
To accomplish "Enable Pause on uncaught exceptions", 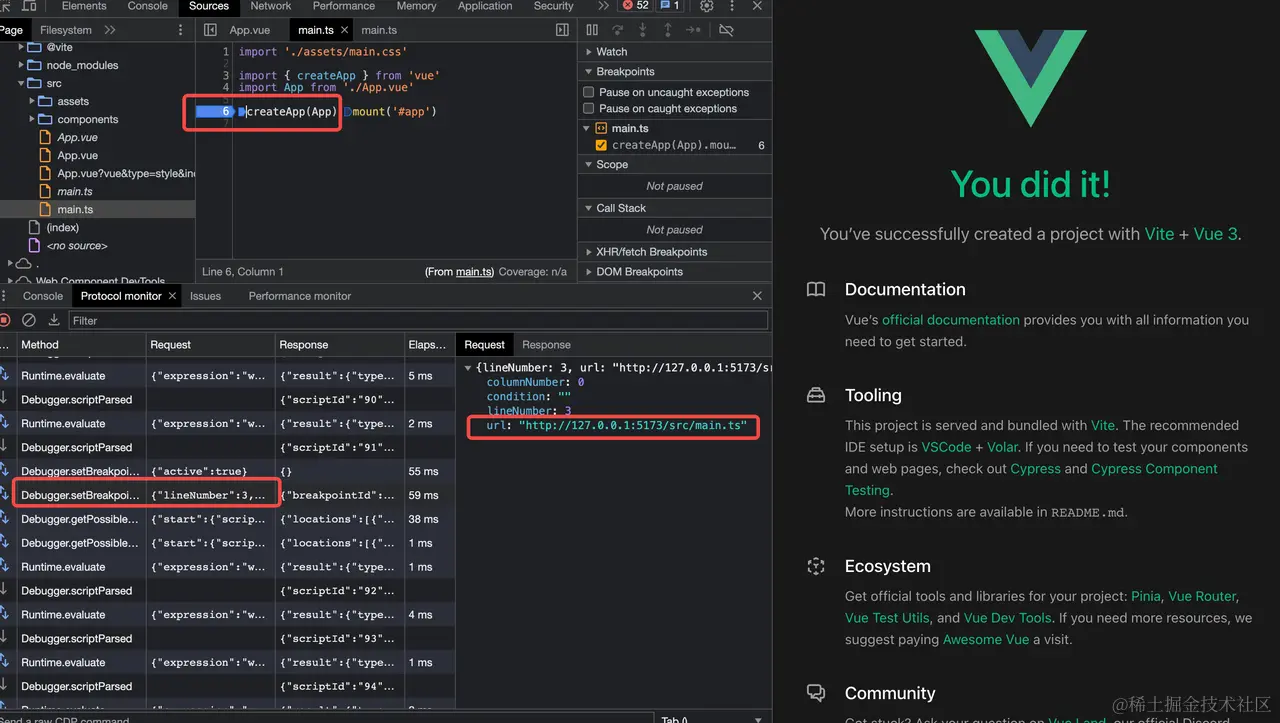I will pos(589,92).
